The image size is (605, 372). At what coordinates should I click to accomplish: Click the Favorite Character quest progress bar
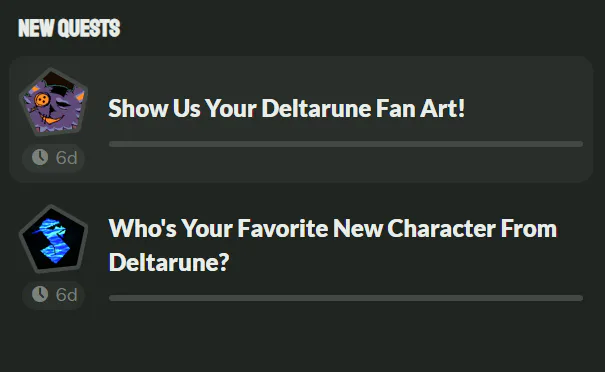click(x=346, y=298)
